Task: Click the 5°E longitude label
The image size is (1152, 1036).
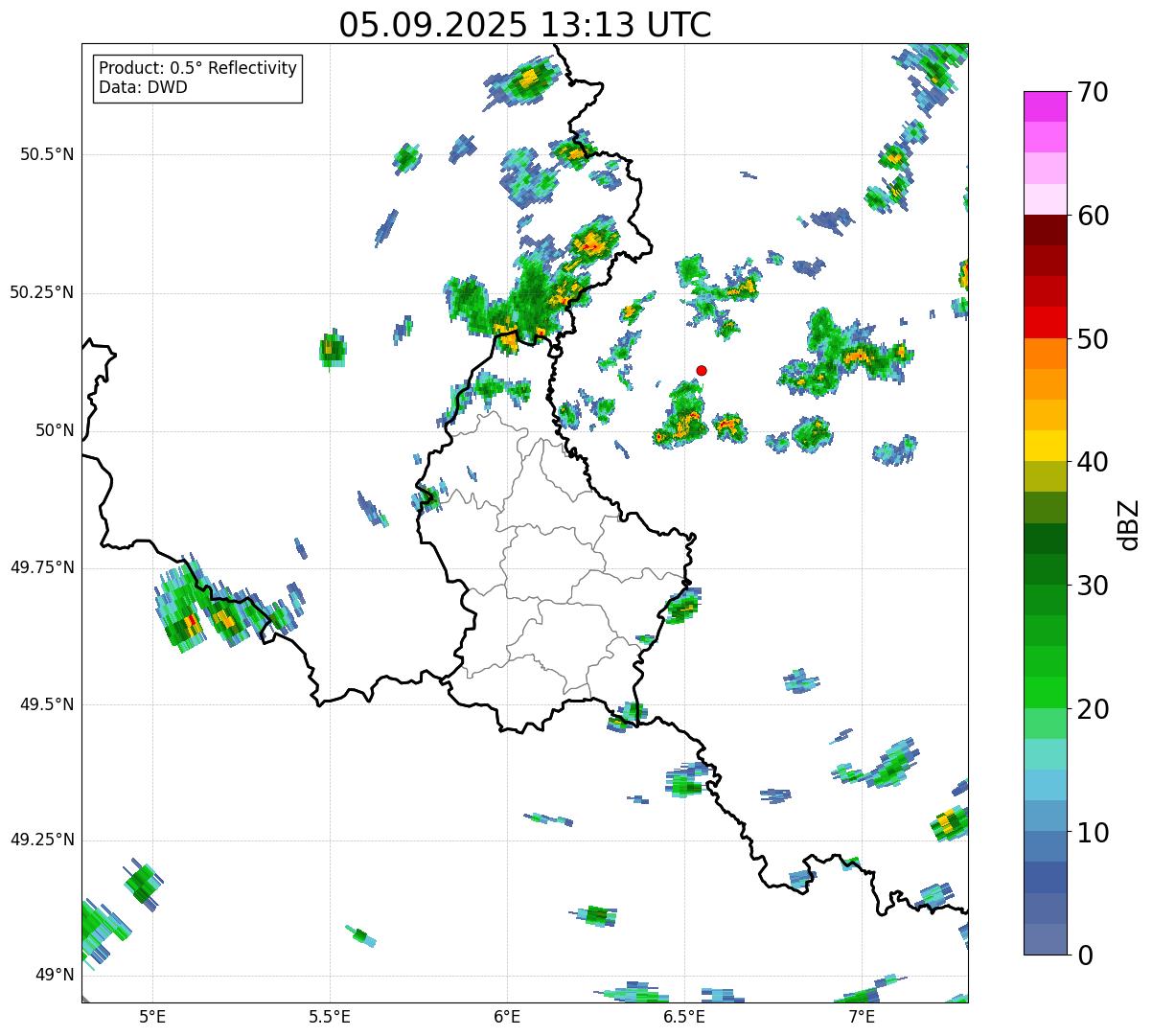Action: pos(152,1018)
